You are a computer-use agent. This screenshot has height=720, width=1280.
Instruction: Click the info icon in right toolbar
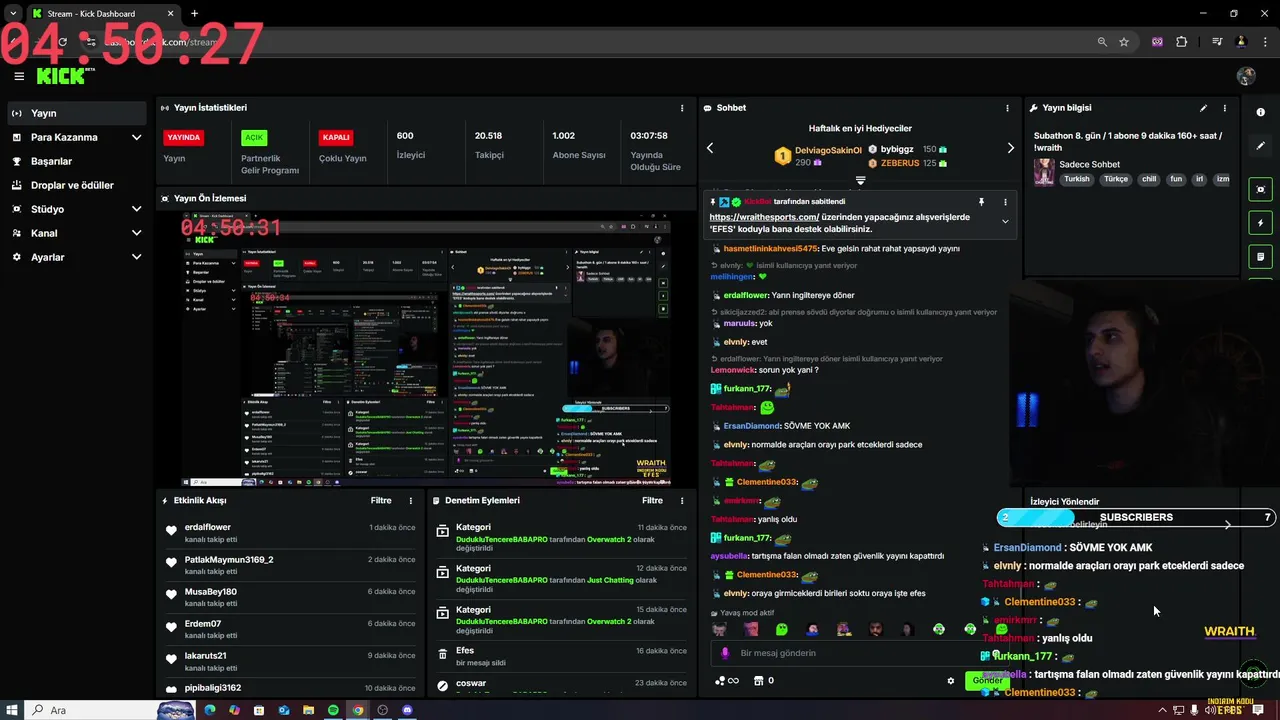click(1260, 112)
